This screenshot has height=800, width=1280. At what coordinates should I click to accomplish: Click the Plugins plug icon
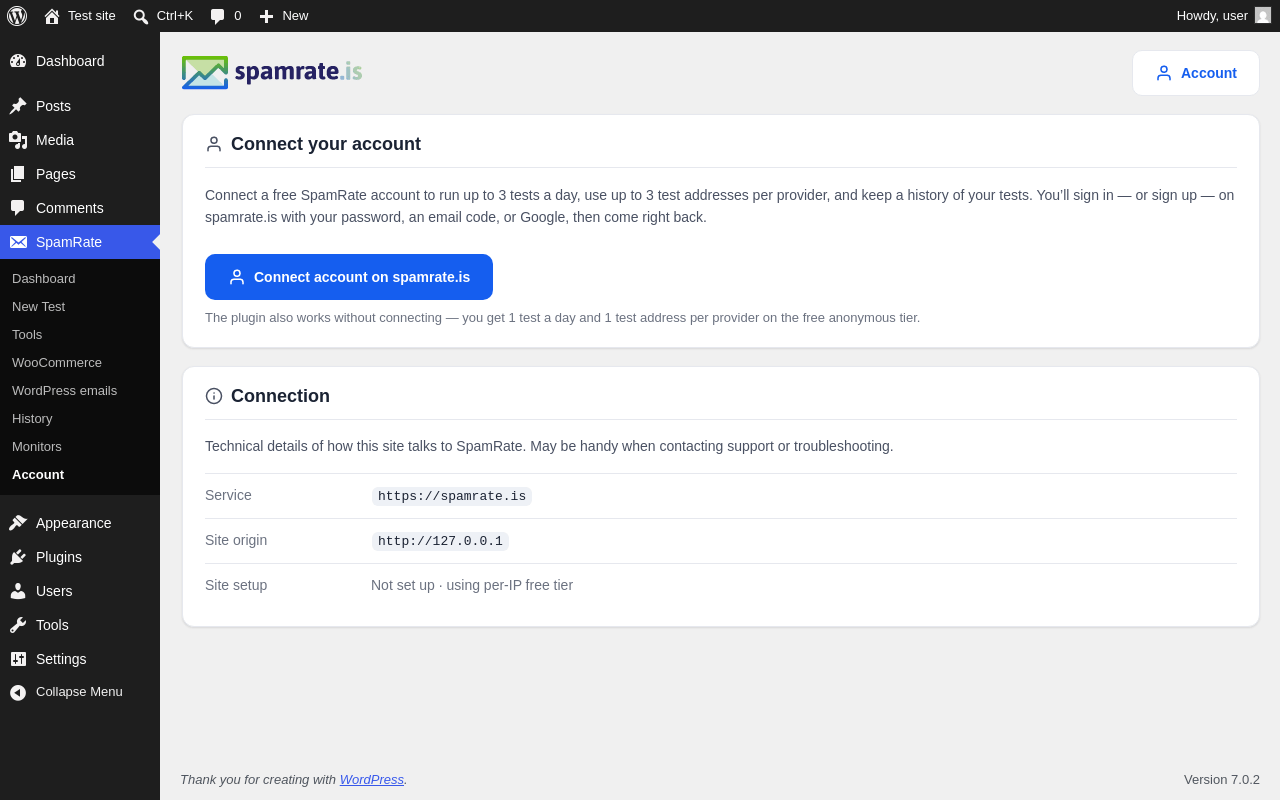click(18, 557)
